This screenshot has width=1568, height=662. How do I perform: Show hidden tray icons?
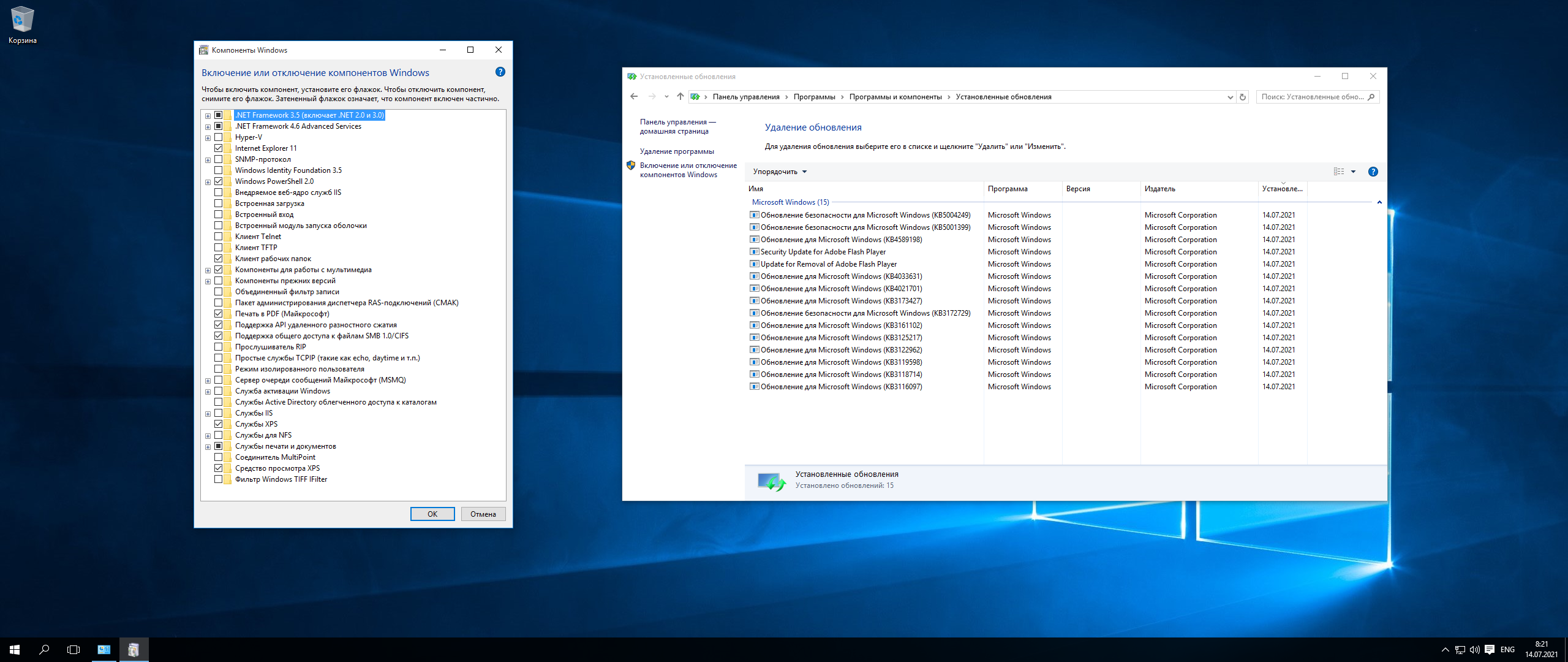[1445, 650]
